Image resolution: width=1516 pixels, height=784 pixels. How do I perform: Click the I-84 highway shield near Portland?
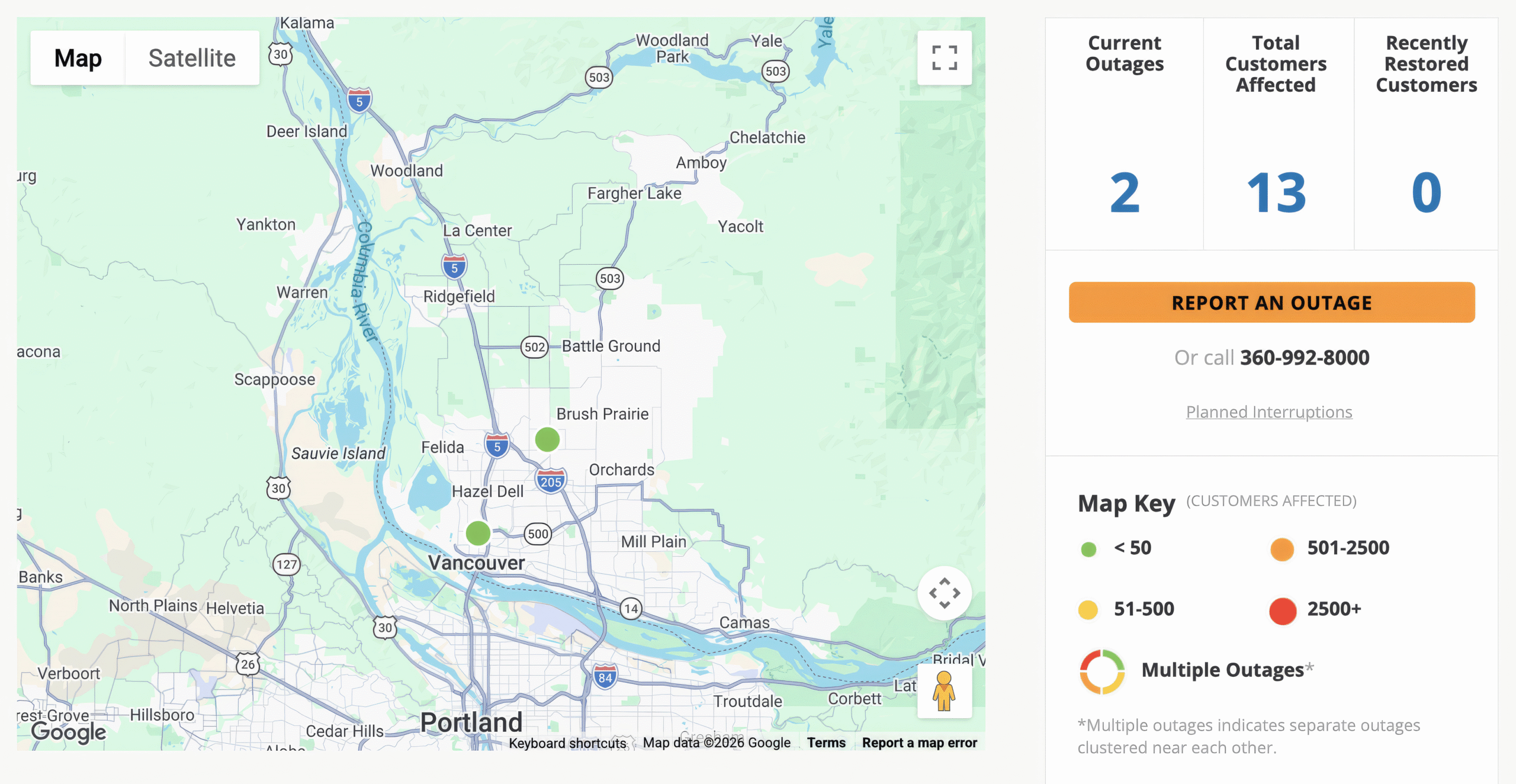[605, 677]
